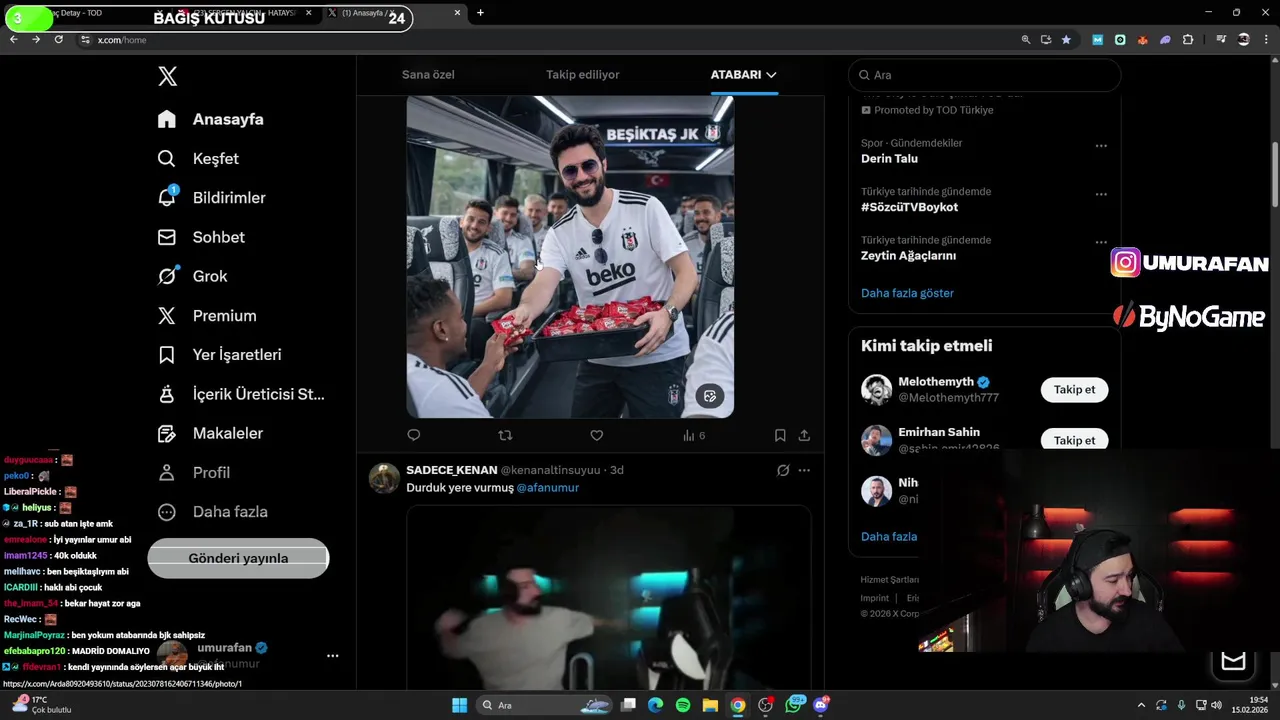Viewport: 1280px width, 720px height.
Task: Open Premium page
Action: [x=207, y=315]
